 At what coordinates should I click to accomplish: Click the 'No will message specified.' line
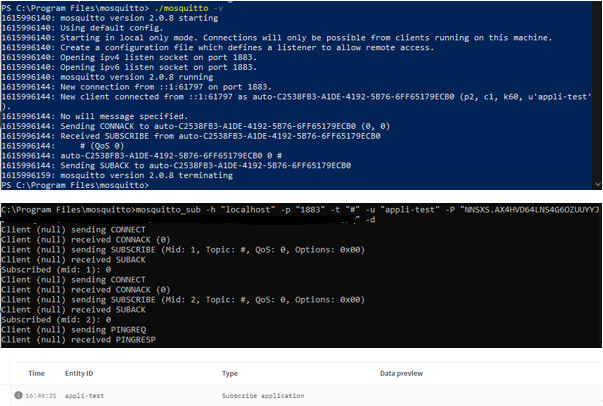[x=95, y=116]
